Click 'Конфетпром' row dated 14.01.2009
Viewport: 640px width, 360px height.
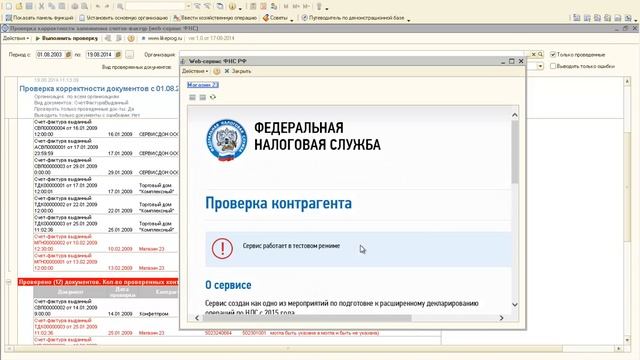pos(106,308)
